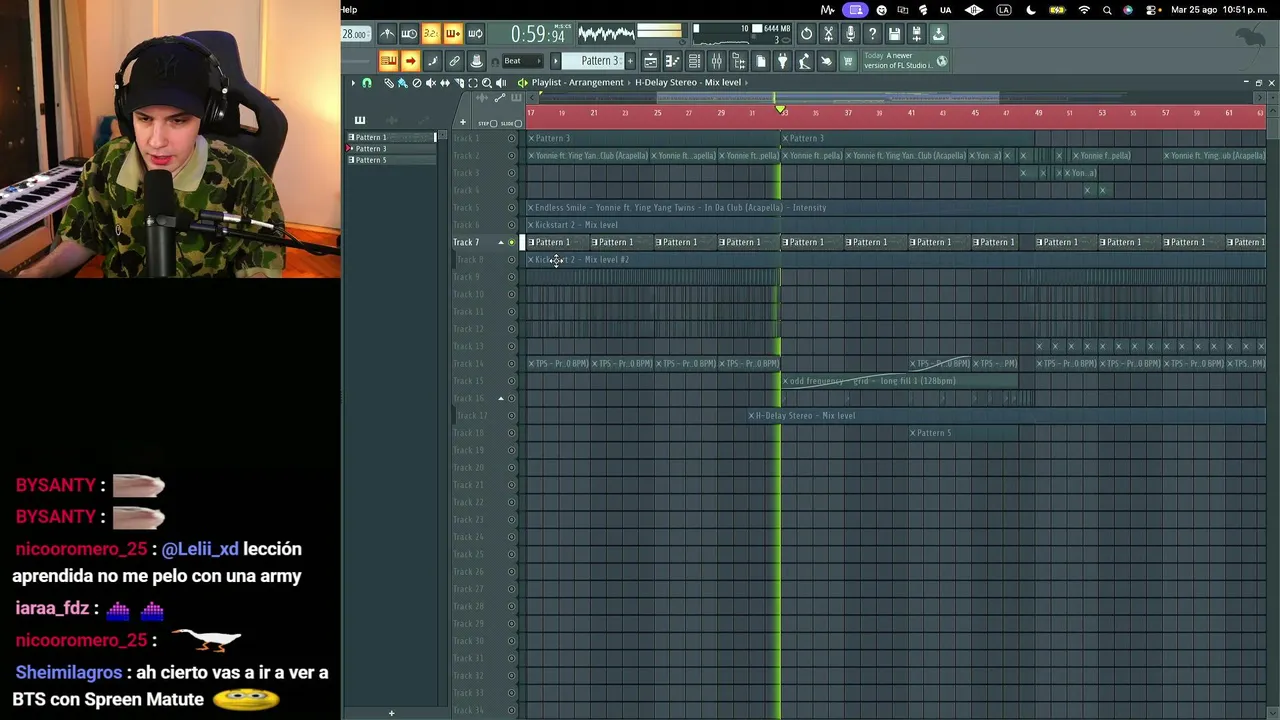Toggle typing keyboard to piano mode
Screen dimensions: 1280x720
pyautogui.click(x=388, y=61)
